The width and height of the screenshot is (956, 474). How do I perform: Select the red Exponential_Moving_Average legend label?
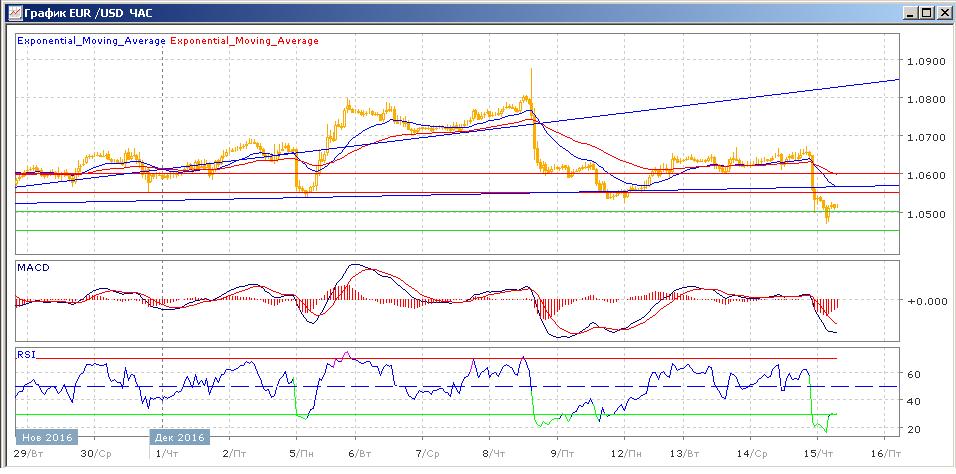[x=244, y=41]
